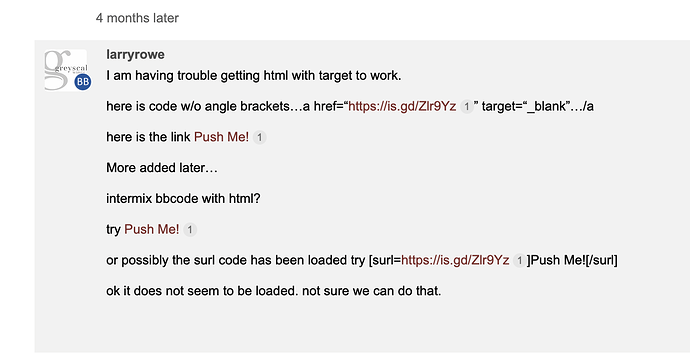Follow the is.gd link inside the surl tag
Viewport: 690px width, 360px height.
click(455, 261)
